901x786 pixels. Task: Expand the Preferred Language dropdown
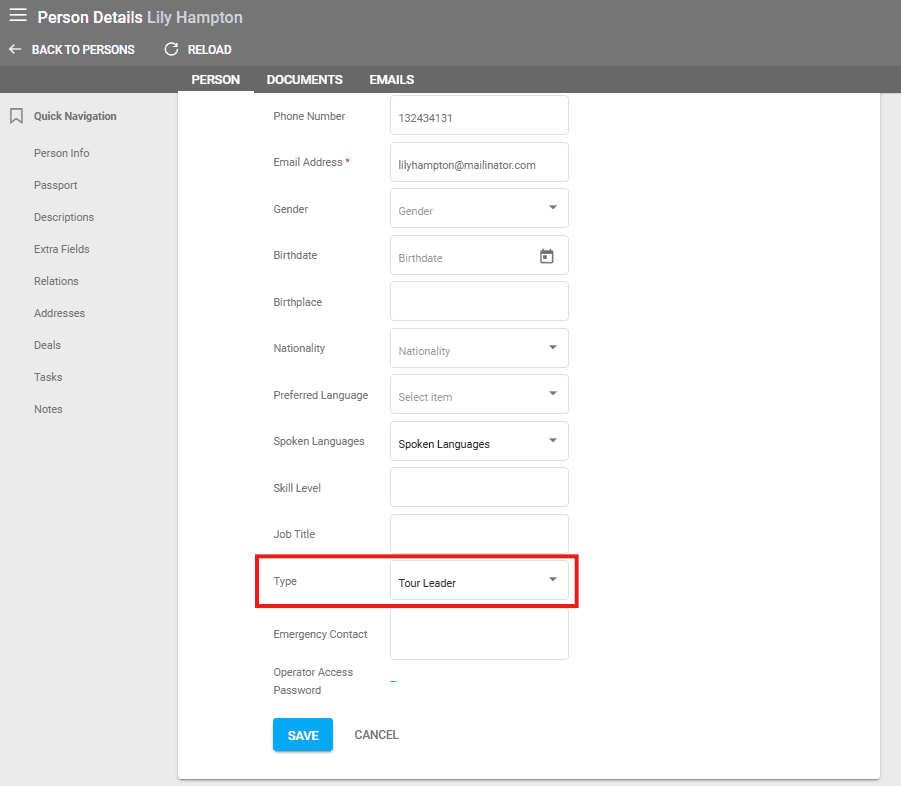click(x=552, y=394)
